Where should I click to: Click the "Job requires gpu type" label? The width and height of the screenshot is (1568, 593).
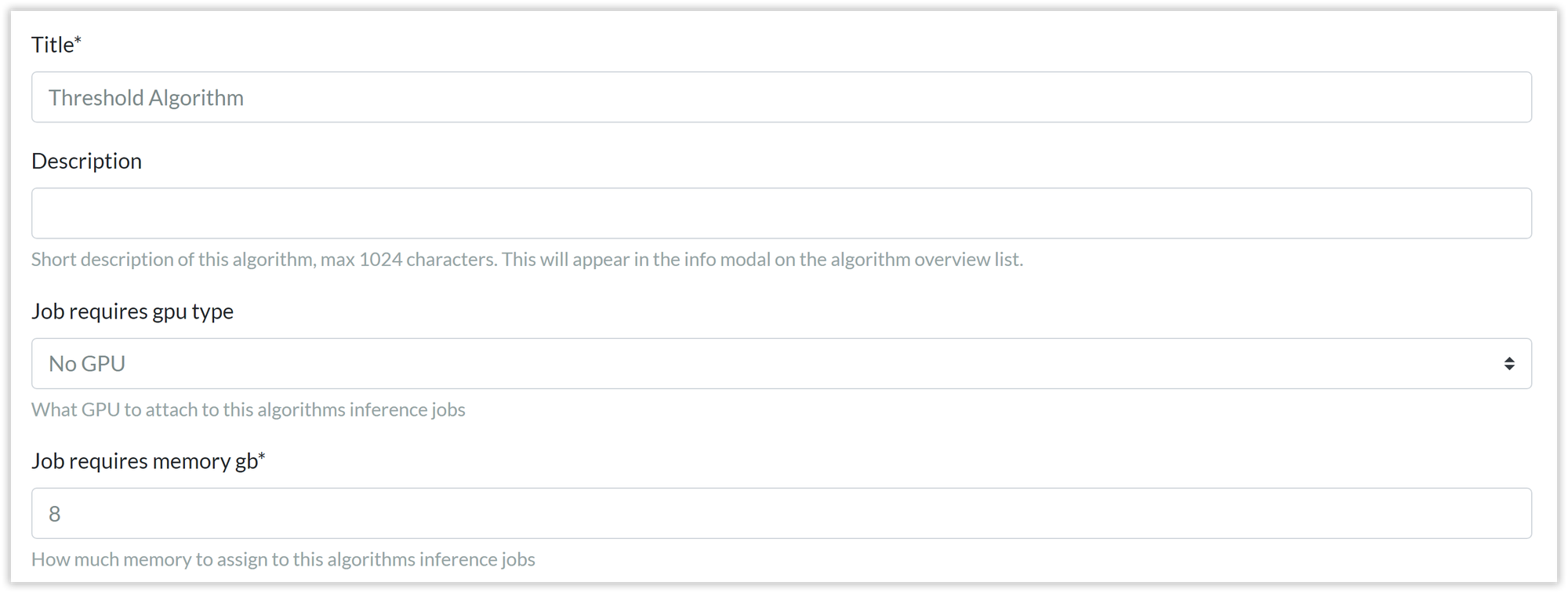tap(132, 311)
